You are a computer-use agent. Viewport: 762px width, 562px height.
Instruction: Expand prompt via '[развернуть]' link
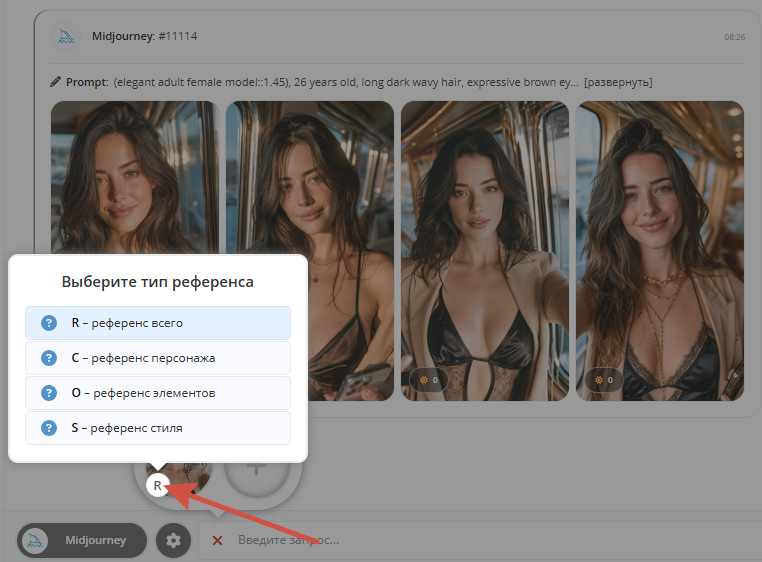point(618,82)
